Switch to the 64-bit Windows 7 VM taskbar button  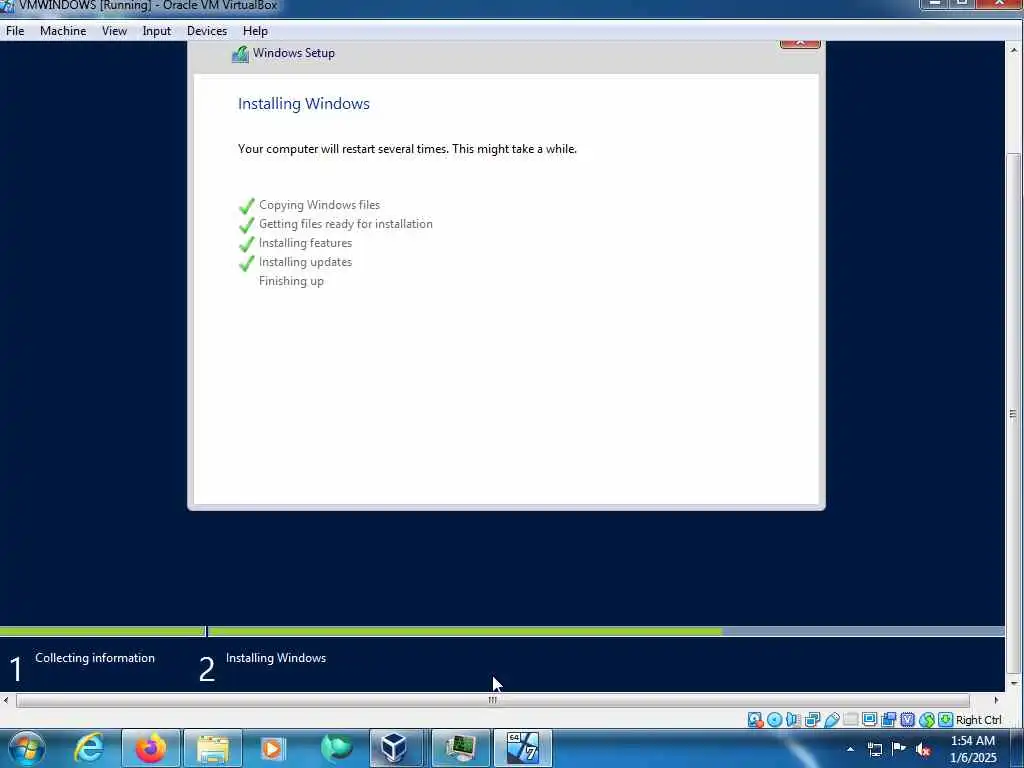[x=522, y=748]
